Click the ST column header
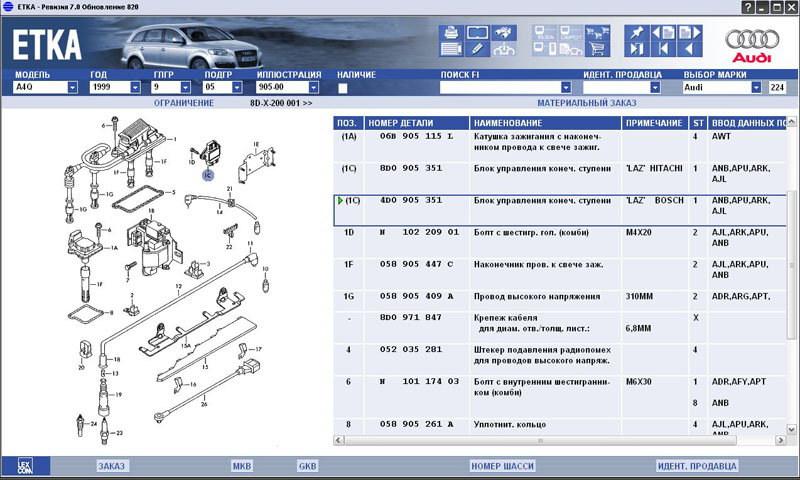Image resolution: width=800 pixels, height=480 pixels. coord(698,123)
